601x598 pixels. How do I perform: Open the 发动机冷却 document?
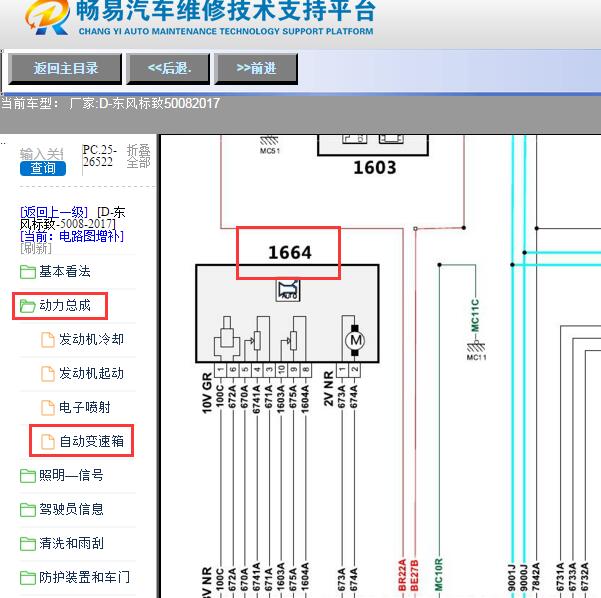point(91,339)
